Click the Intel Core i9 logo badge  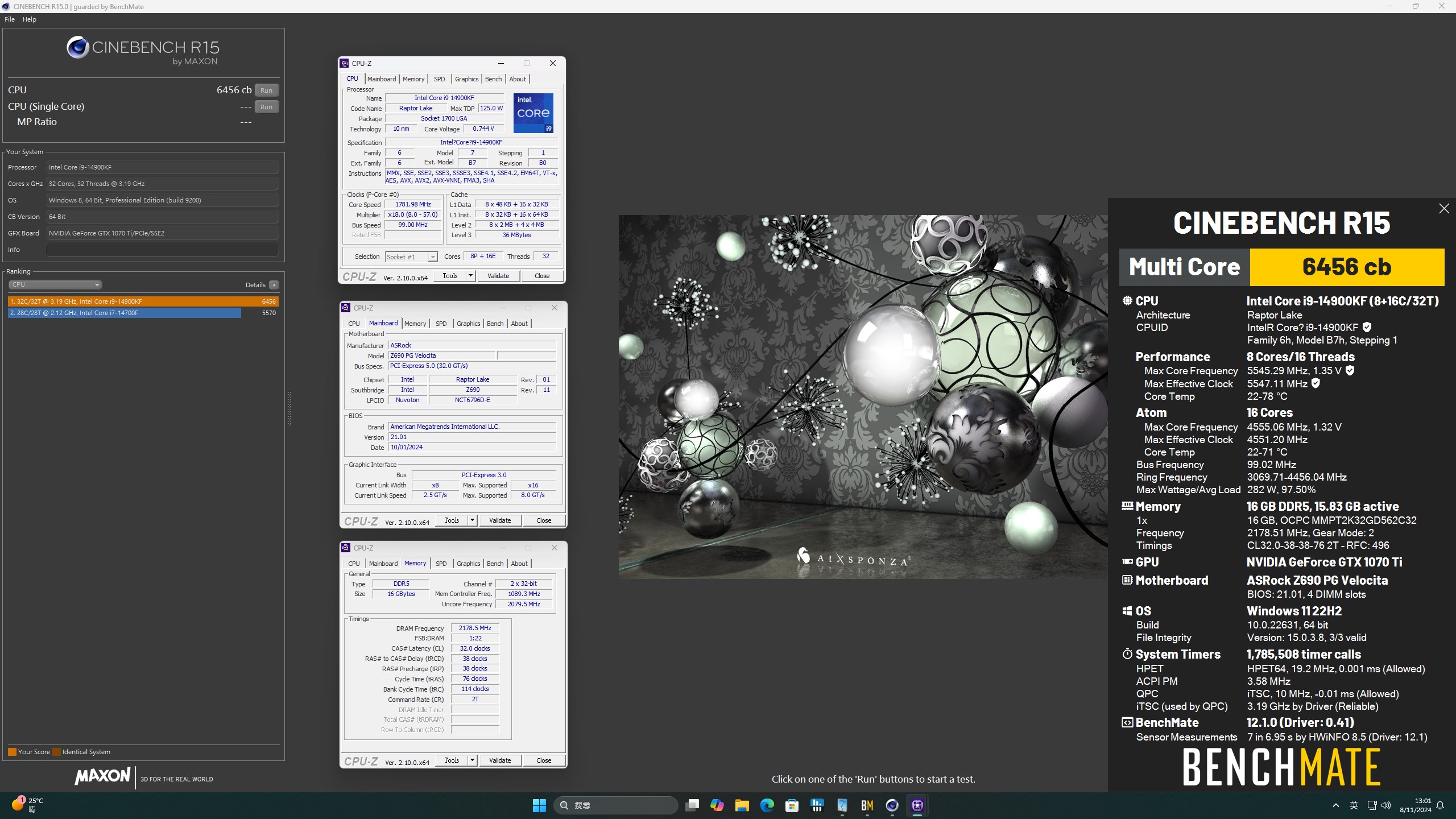533,113
